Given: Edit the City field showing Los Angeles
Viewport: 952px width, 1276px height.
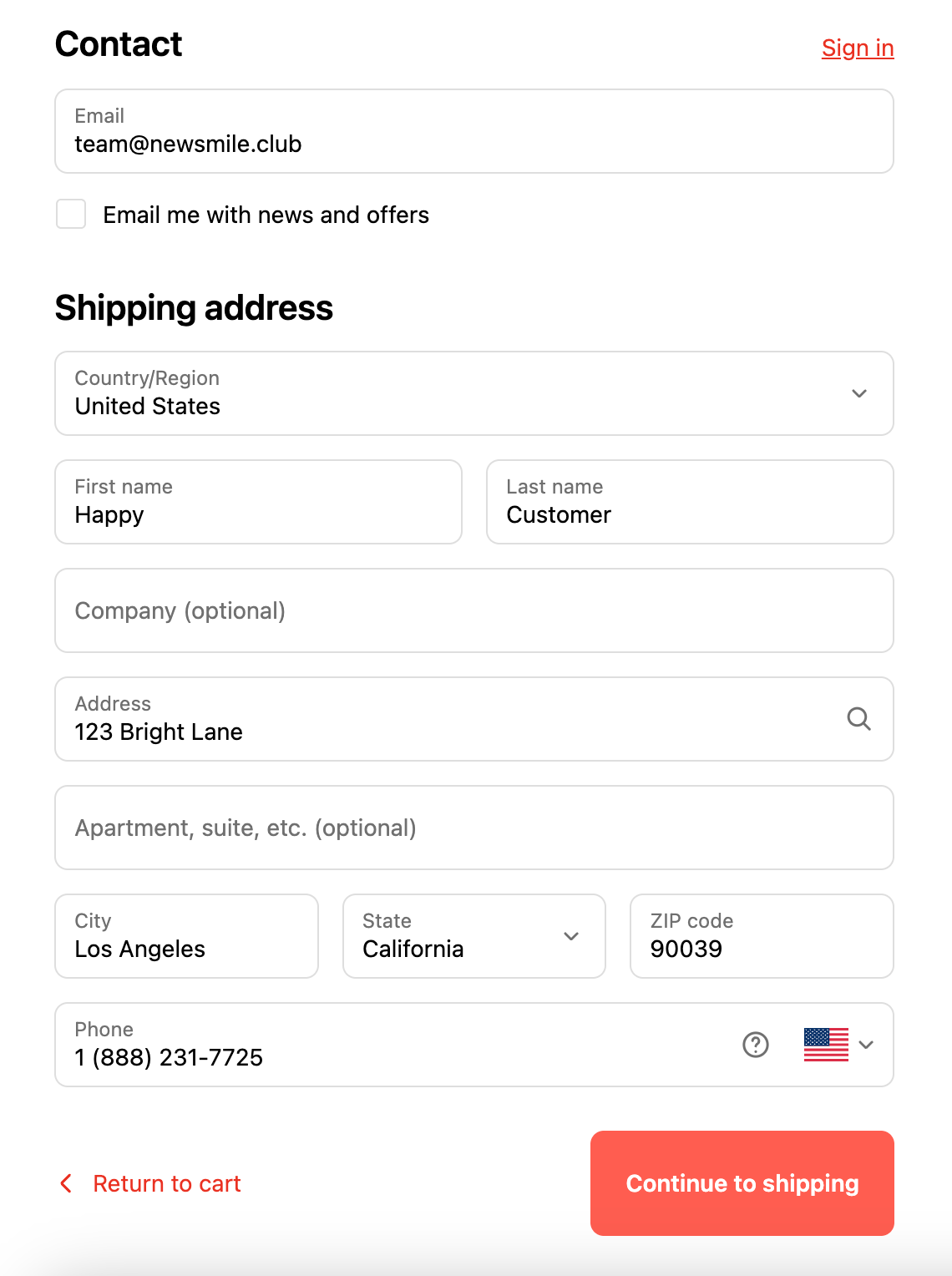Looking at the screenshot, I should (x=186, y=936).
